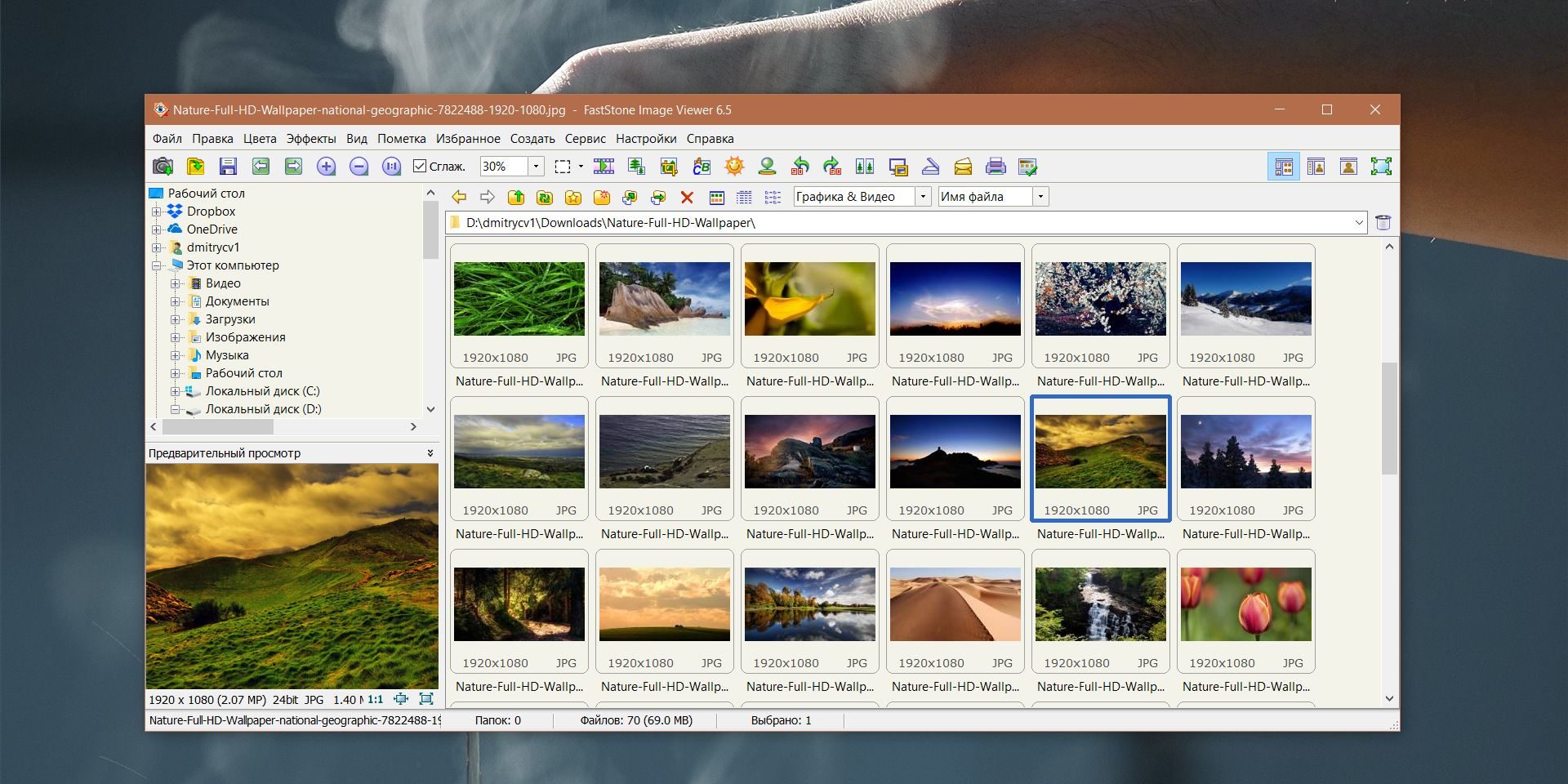
Task: Open the favorites star folder
Action: 573,197
